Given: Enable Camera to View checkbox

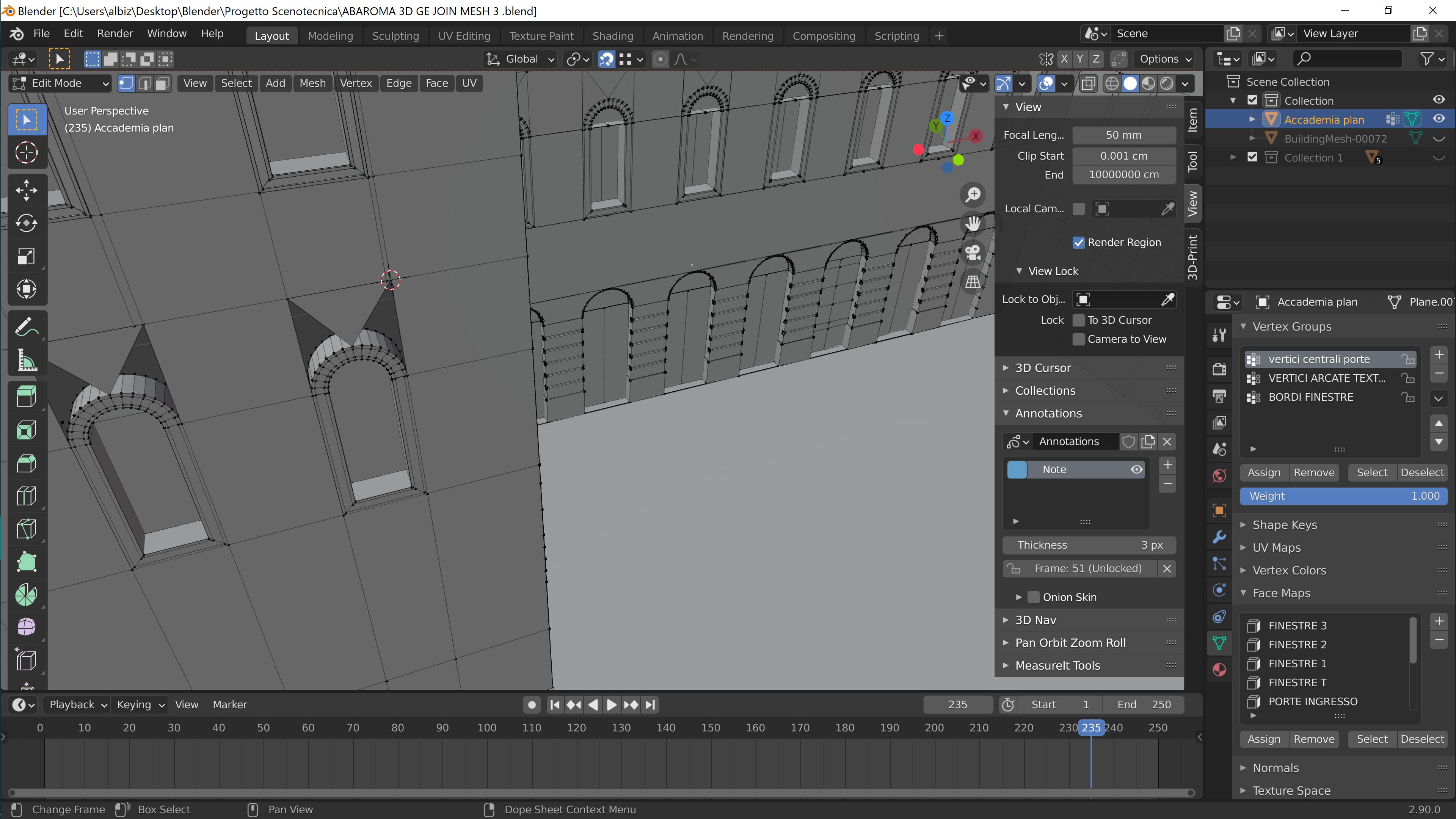Looking at the screenshot, I should [x=1078, y=339].
